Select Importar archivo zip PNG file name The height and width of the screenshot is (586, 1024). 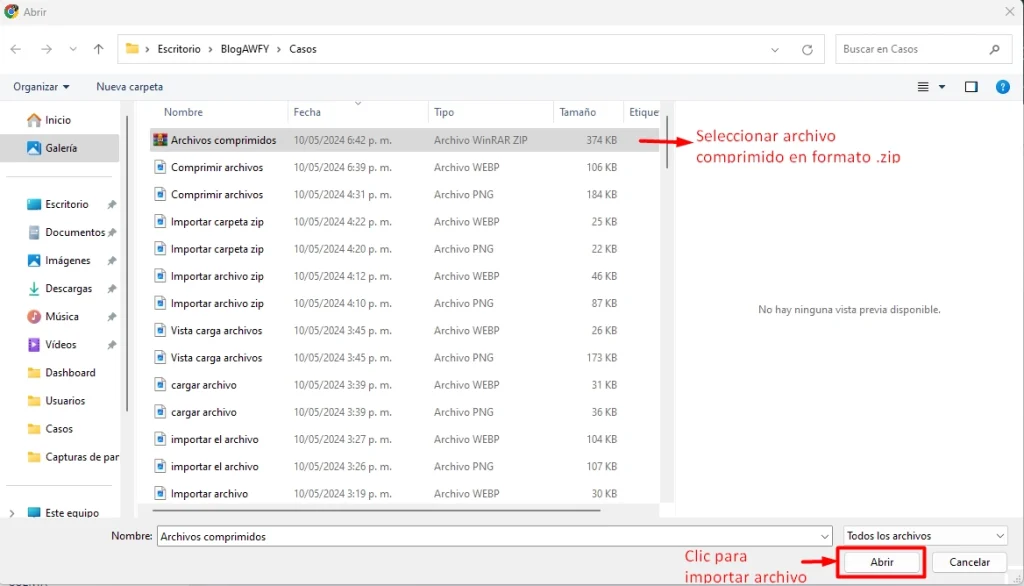[217, 303]
